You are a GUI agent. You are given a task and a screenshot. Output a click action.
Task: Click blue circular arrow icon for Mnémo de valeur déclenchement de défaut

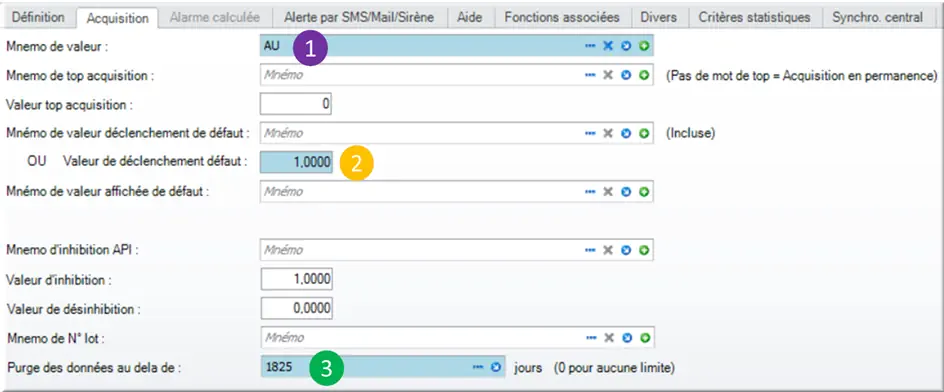coord(626,134)
